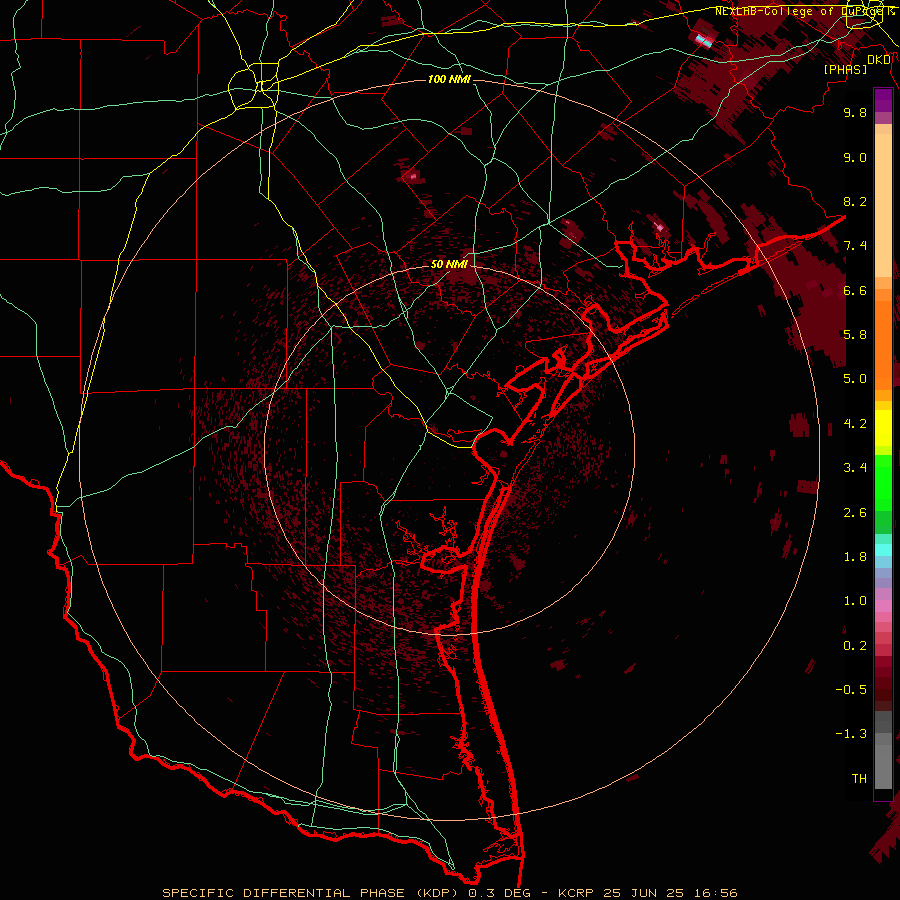Click the "DKD" label above the legend
Viewport: 900px width, 900px height.
[879, 60]
